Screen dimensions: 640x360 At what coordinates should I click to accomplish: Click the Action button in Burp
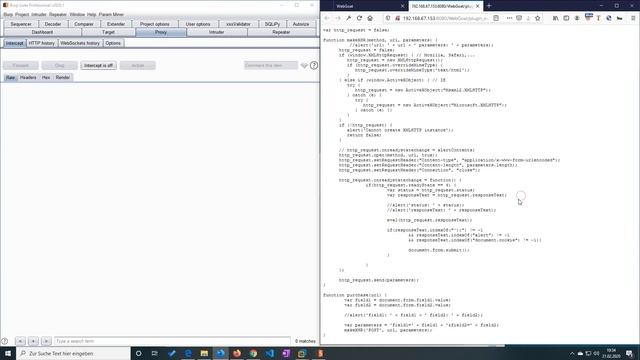(138, 65)
